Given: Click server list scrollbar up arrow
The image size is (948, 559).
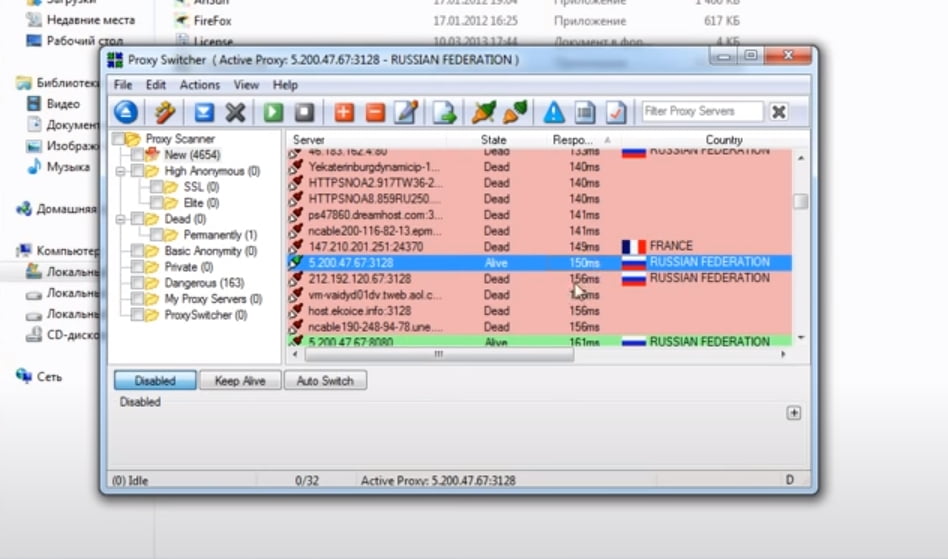Looking at the screenshot, I should (801, 158).
